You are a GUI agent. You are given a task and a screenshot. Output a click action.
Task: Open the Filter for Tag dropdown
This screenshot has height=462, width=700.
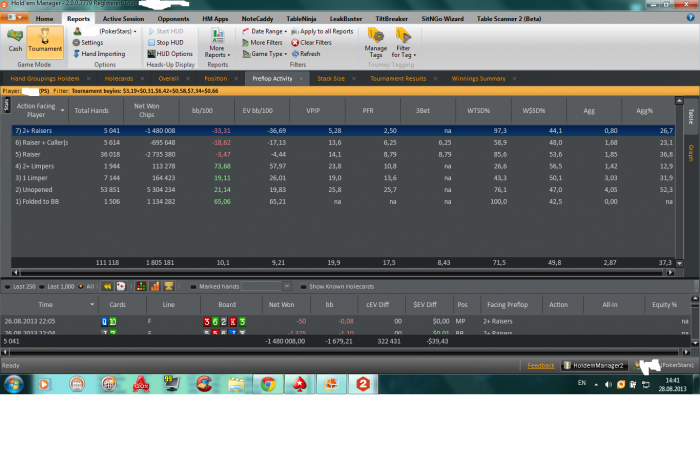403,42
